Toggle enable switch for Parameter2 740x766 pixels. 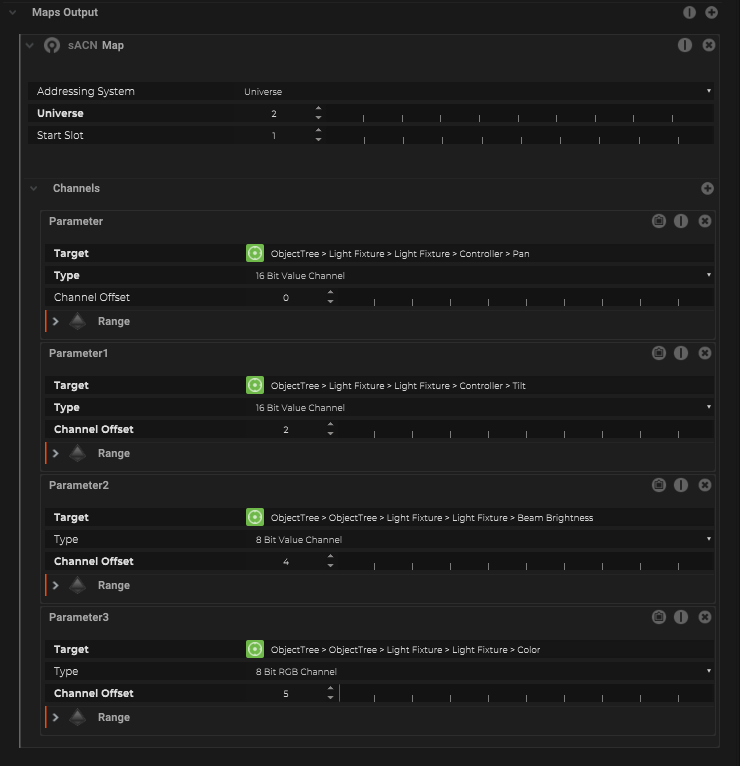pos(681,485)
